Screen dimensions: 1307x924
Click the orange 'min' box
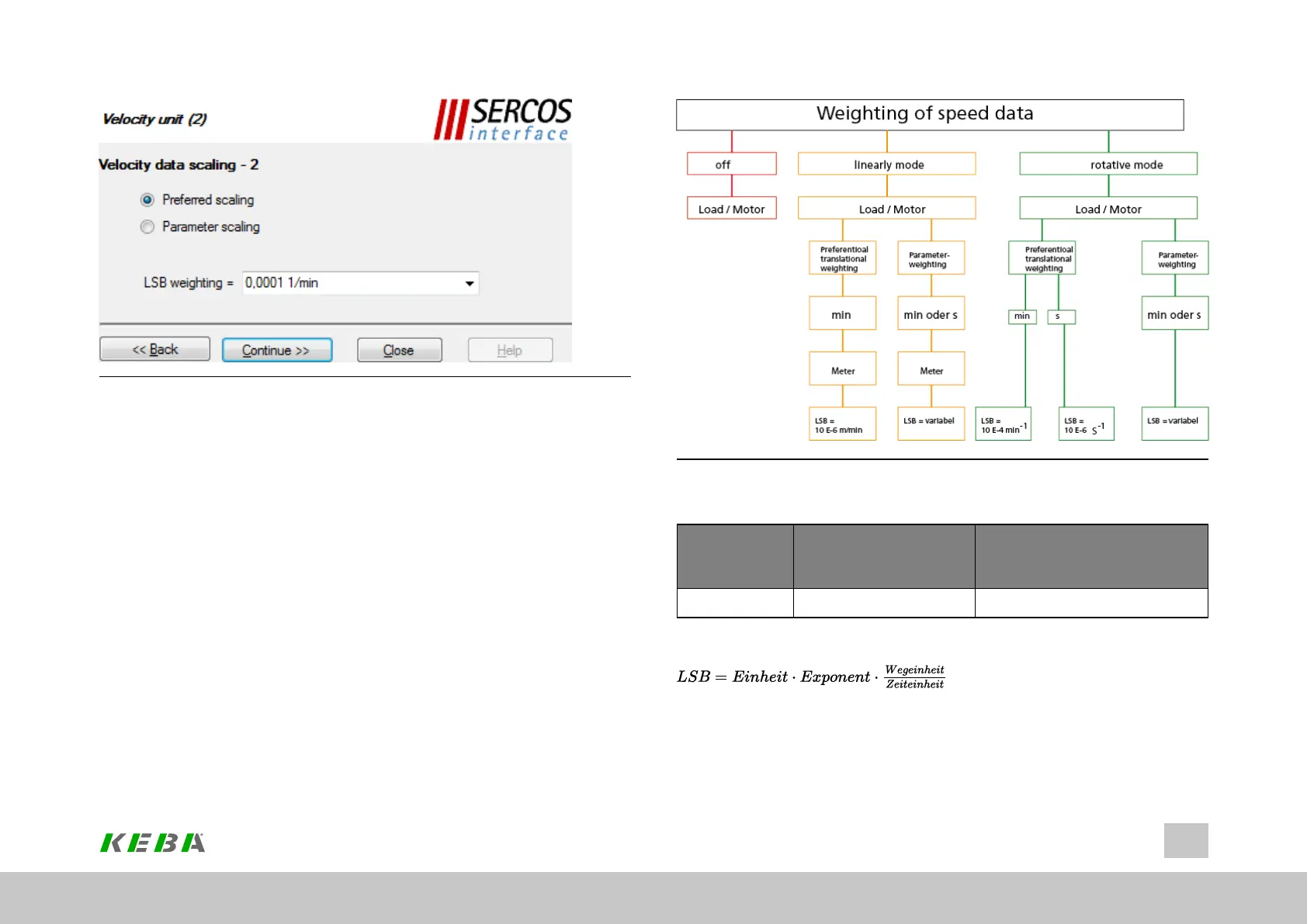[843, 313]
